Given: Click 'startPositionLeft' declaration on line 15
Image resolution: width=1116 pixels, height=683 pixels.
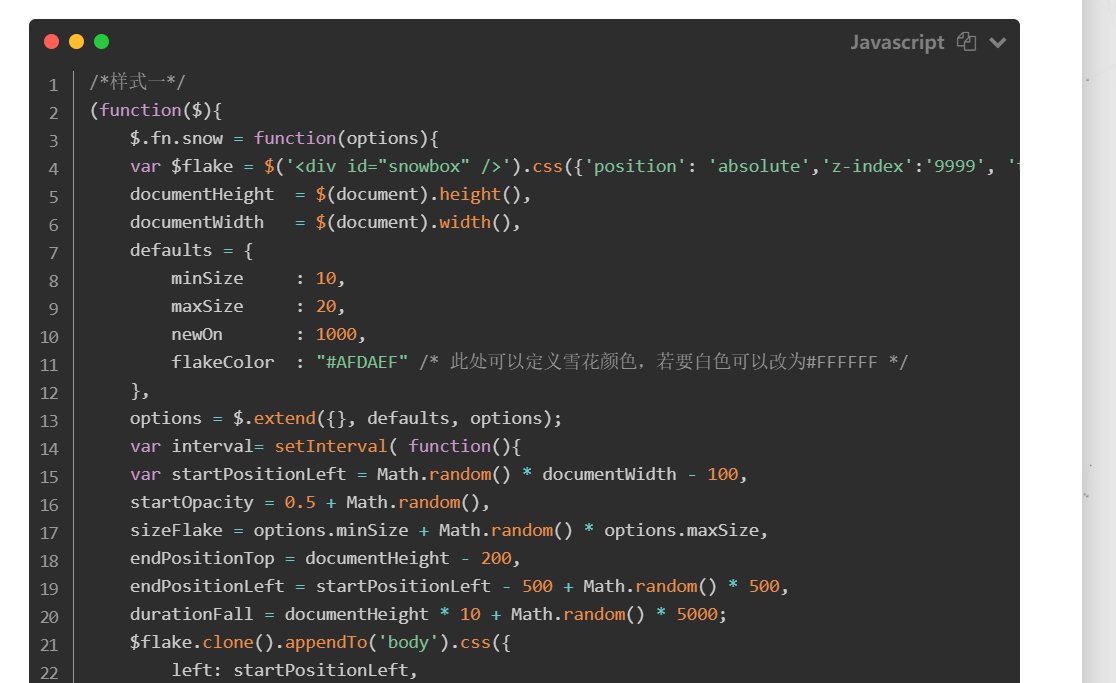Looking at the screenshot, I should click(258, 475).
